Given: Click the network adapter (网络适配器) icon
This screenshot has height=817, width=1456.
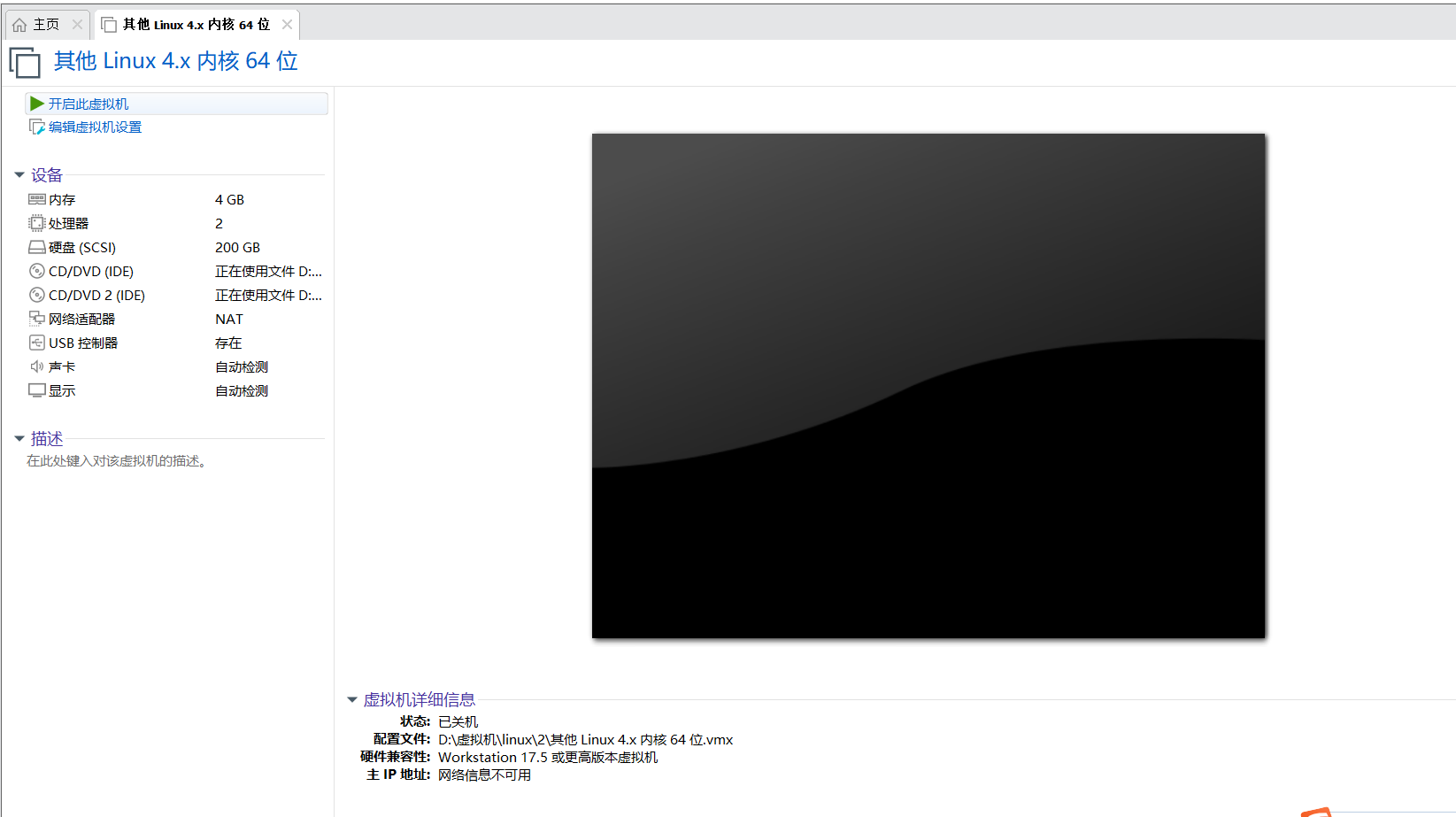Looking at the screenshot, I should [x=37, y=319].
